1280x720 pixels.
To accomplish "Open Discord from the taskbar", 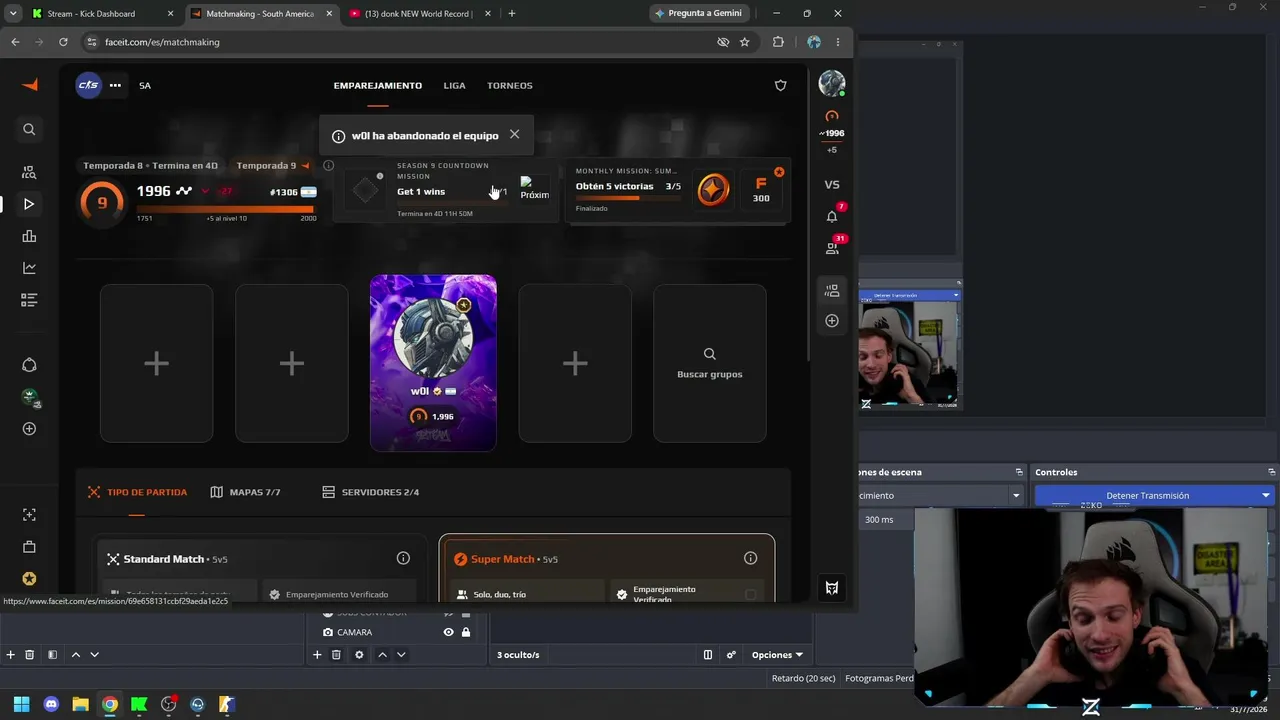I will click(51, 704).
